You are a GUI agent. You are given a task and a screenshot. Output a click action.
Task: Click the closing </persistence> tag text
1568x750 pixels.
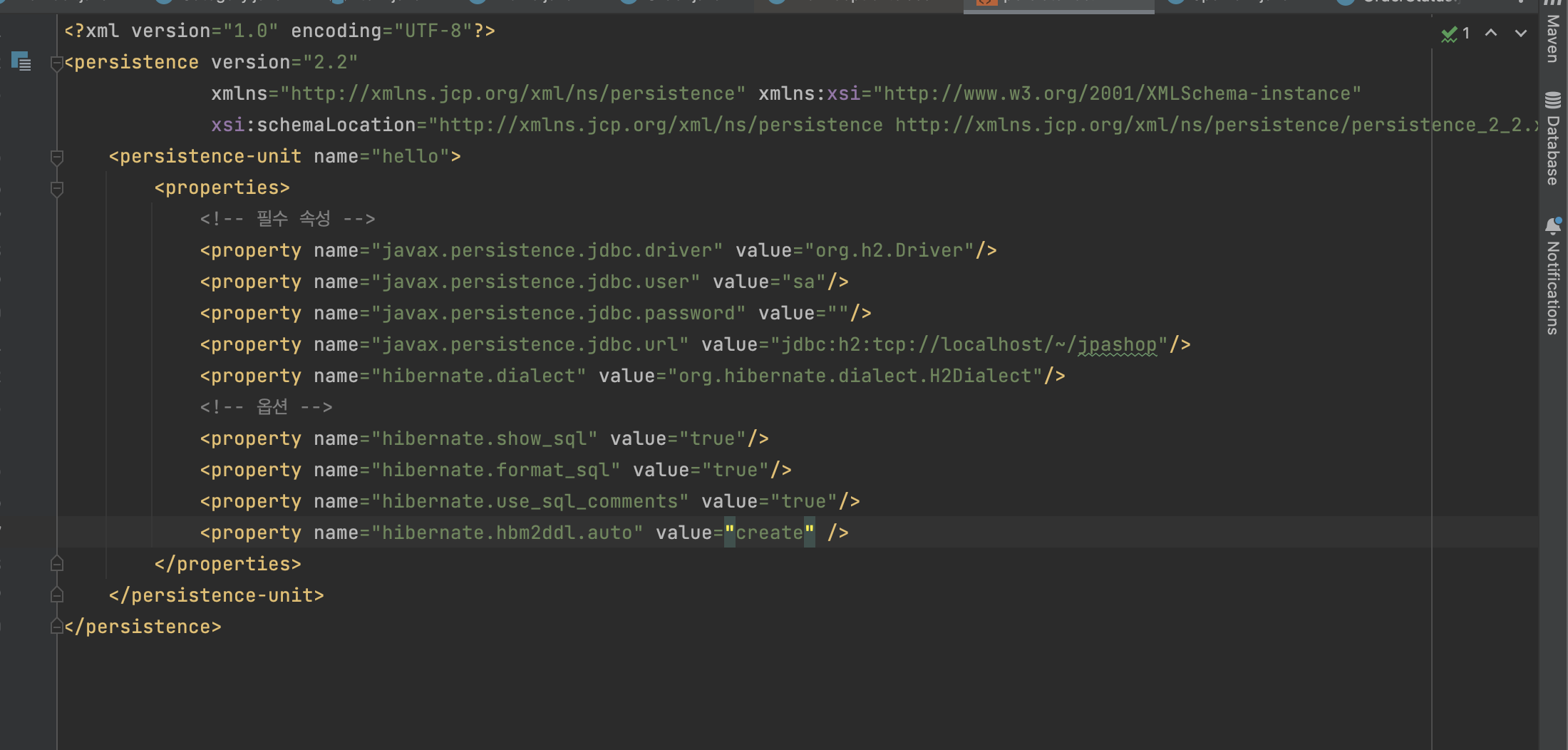(143, 627)
